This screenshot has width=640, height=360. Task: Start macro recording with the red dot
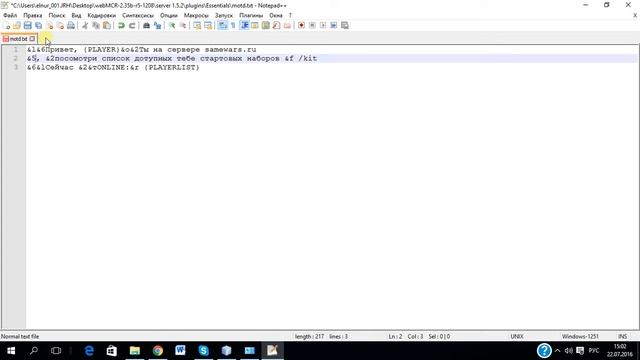[x=301, y=25]
